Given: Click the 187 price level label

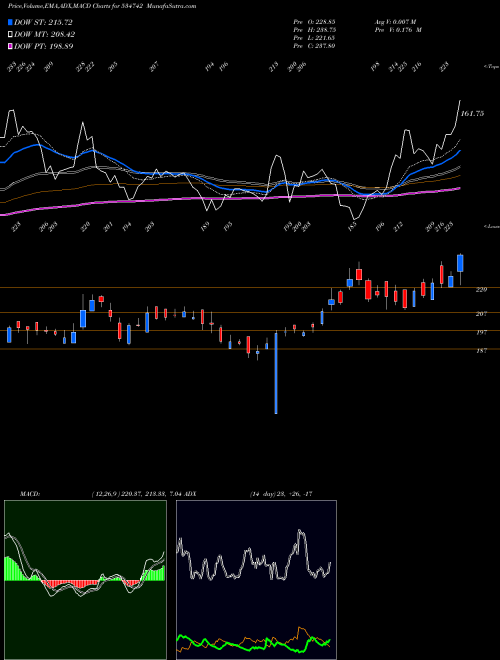Looking at the screenshot, I should [481, 350].
